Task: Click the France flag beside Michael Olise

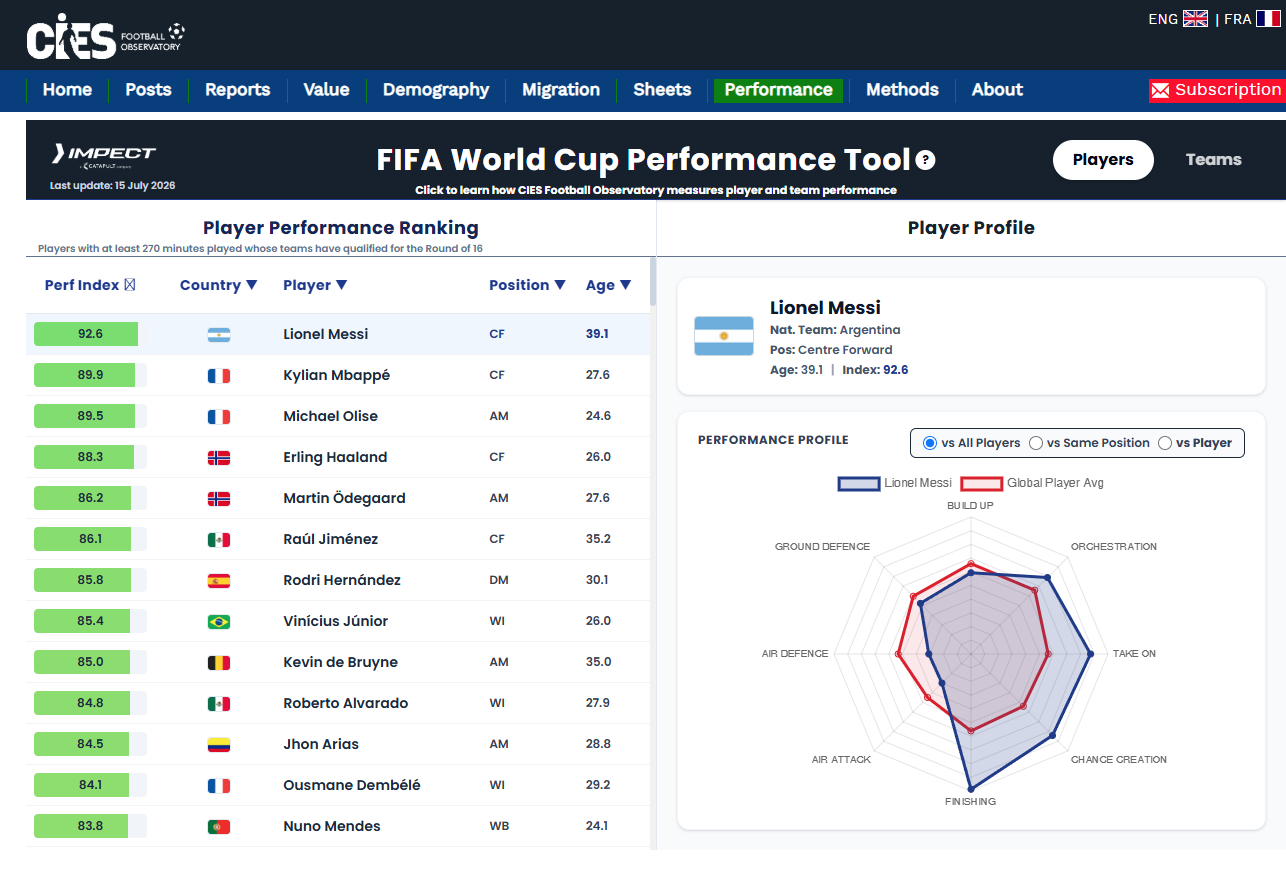Action: click(x=218, y=416)
